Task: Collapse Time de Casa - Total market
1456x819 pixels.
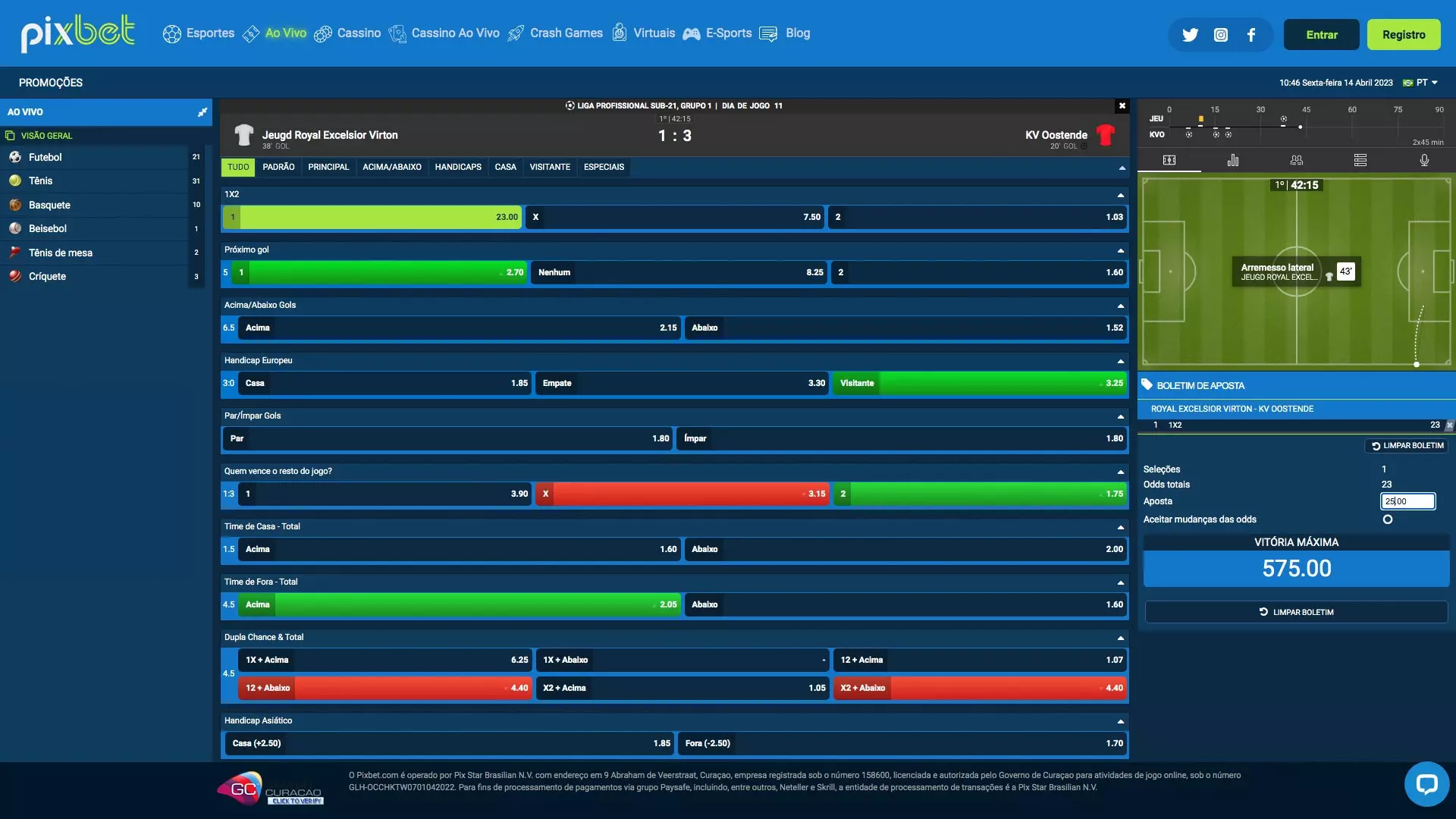Action: point(1120,527)
